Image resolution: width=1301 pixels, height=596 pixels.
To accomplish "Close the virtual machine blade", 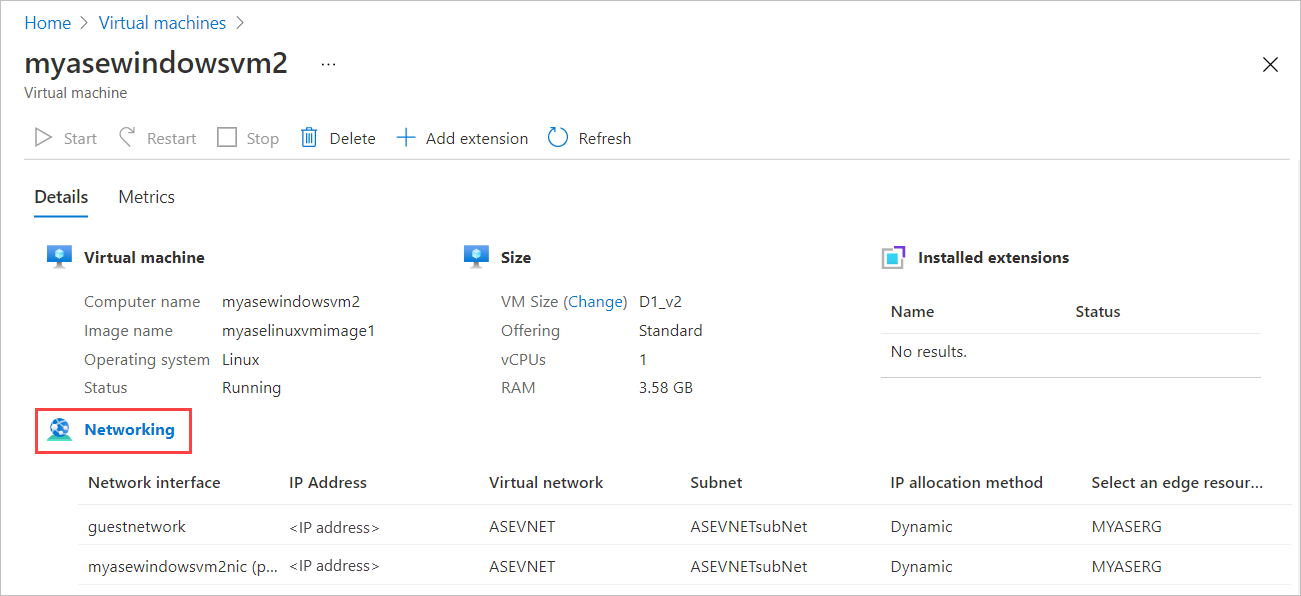I will tap(1270, 65).
